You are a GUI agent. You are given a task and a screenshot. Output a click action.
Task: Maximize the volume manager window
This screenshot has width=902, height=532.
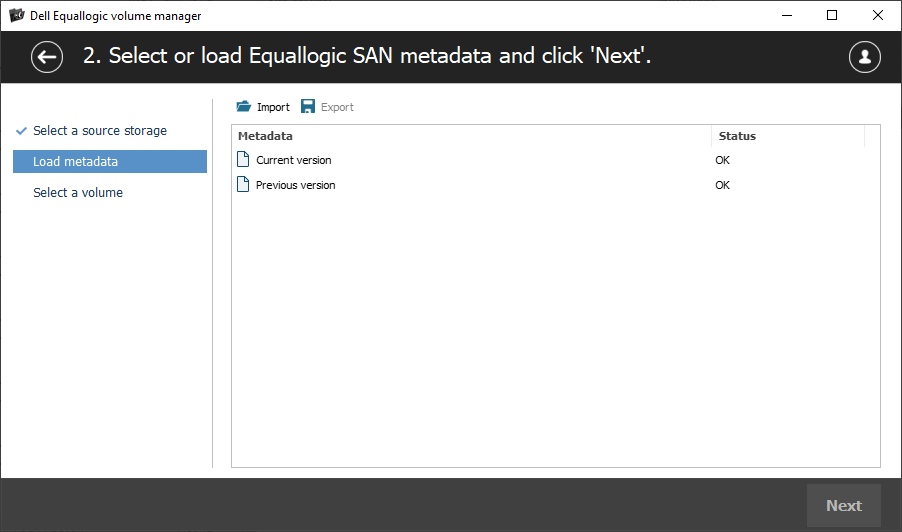[832, 16]
